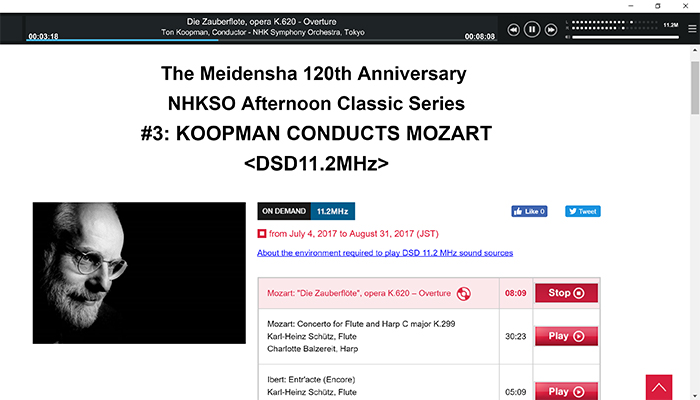Open the DSD 11.2 MHz environment link
This screenshot has height=400, width=700.
[385, 253]
